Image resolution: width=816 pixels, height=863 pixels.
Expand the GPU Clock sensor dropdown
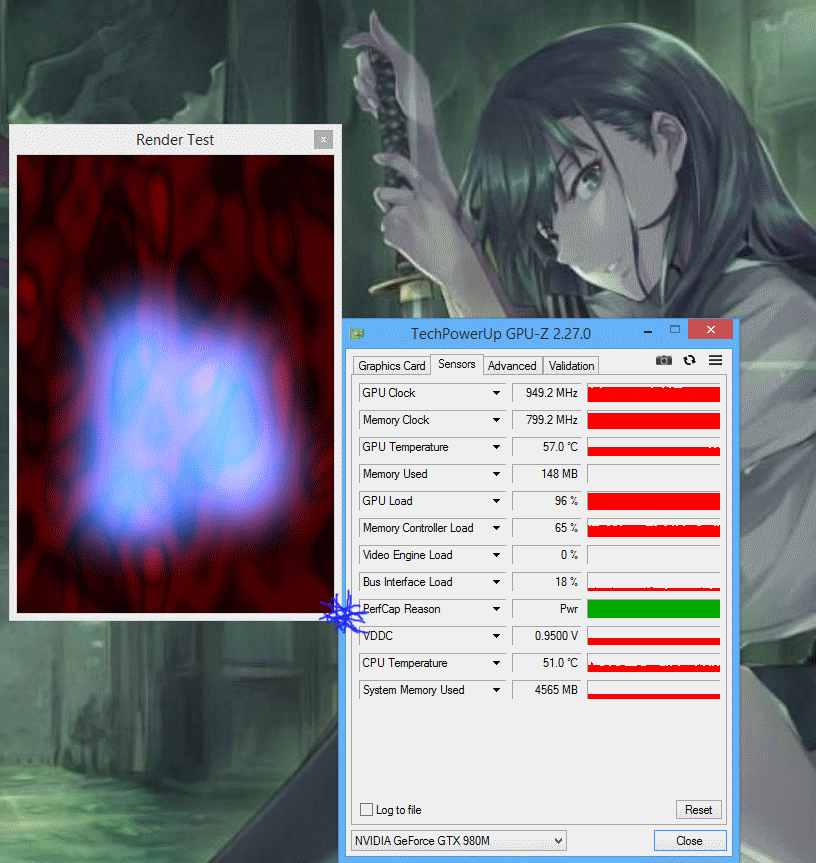(x=496, y=393)
